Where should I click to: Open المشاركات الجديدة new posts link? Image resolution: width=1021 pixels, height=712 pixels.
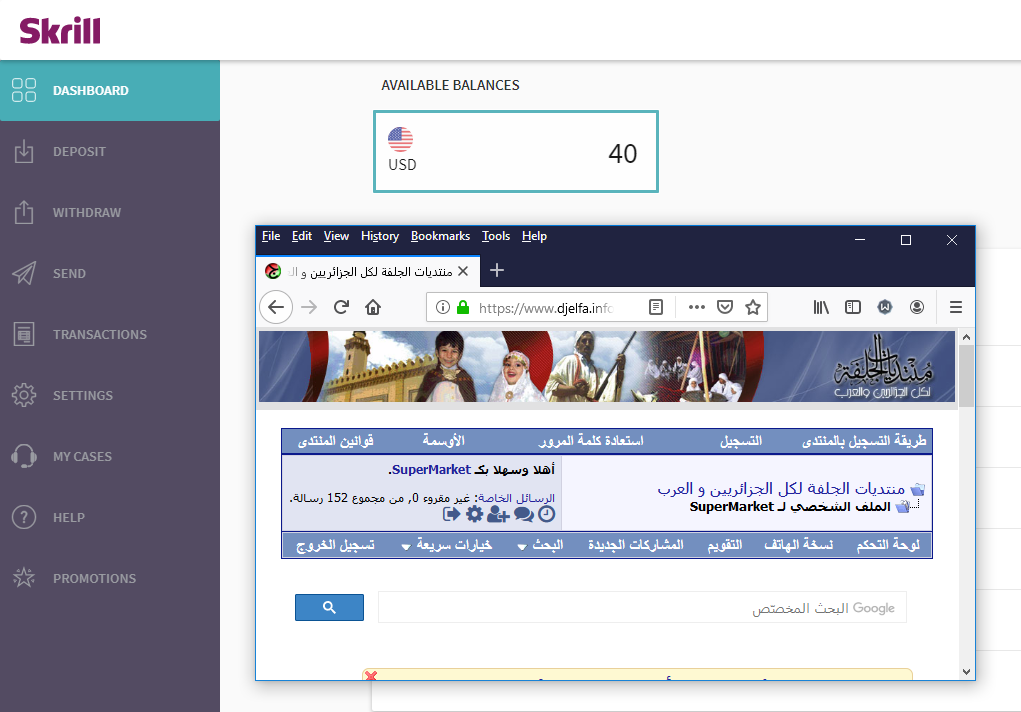tap(636, 545)
